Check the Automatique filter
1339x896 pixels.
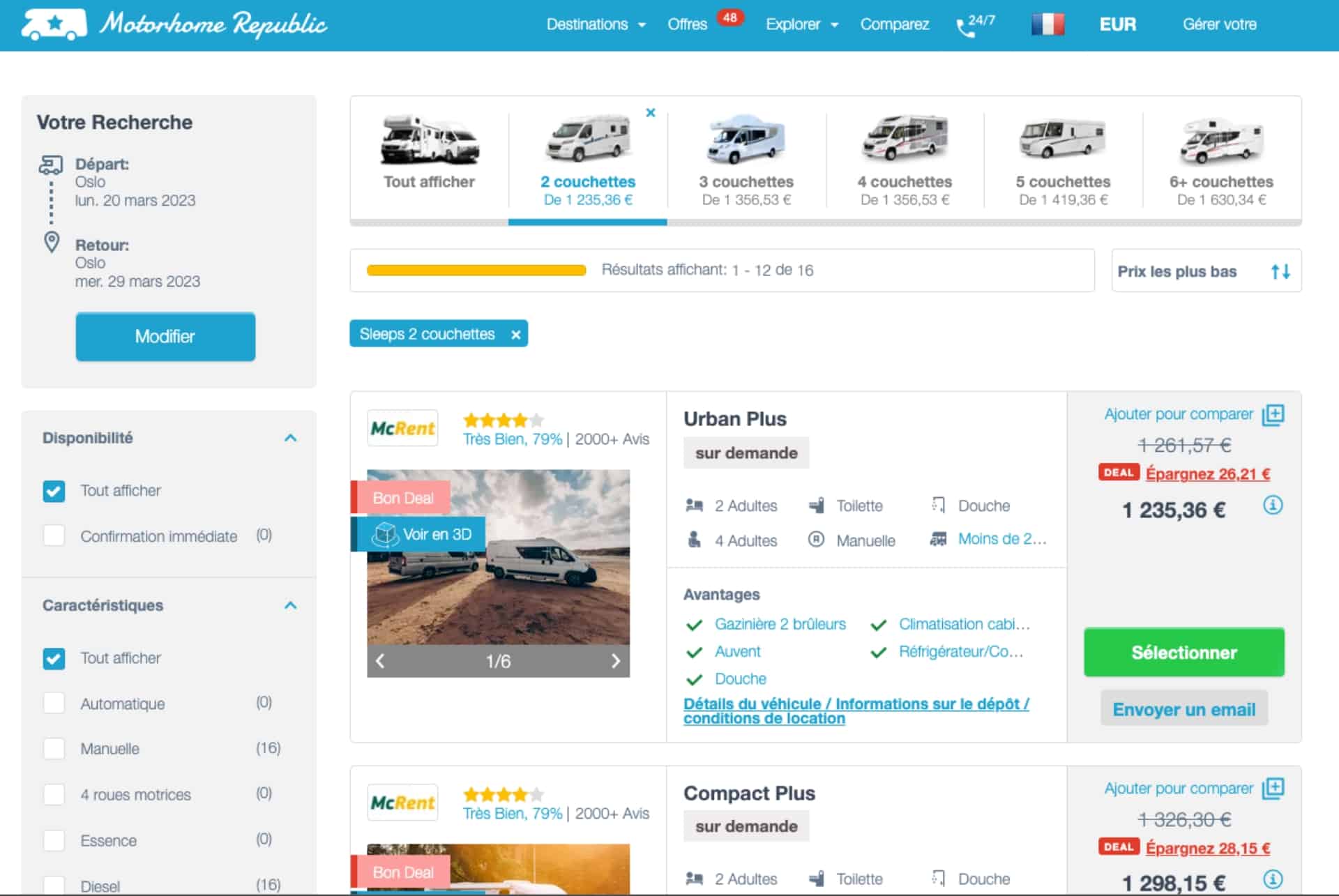pos(54,703)
